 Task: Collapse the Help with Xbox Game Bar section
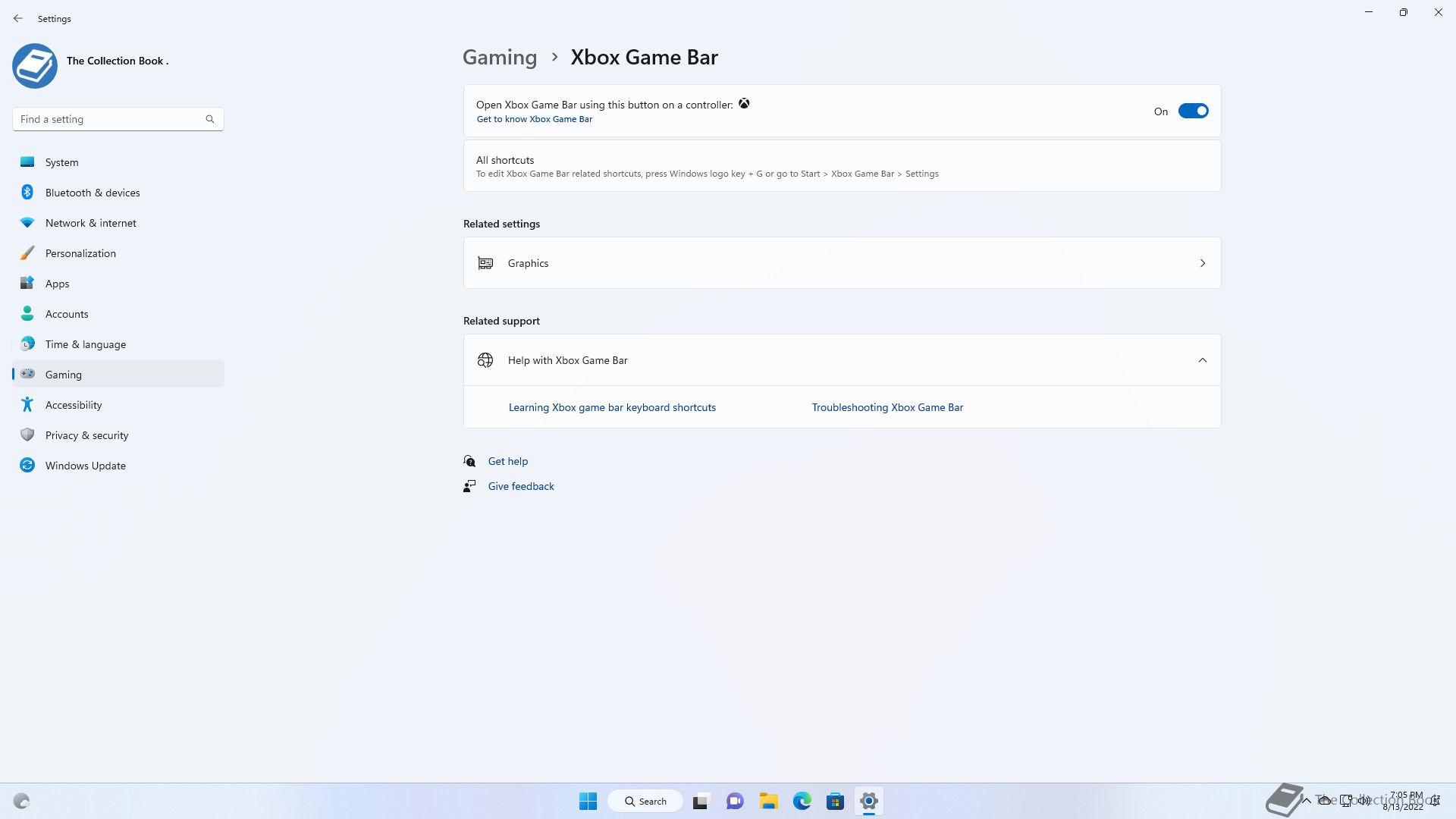tap(1202, 360)
